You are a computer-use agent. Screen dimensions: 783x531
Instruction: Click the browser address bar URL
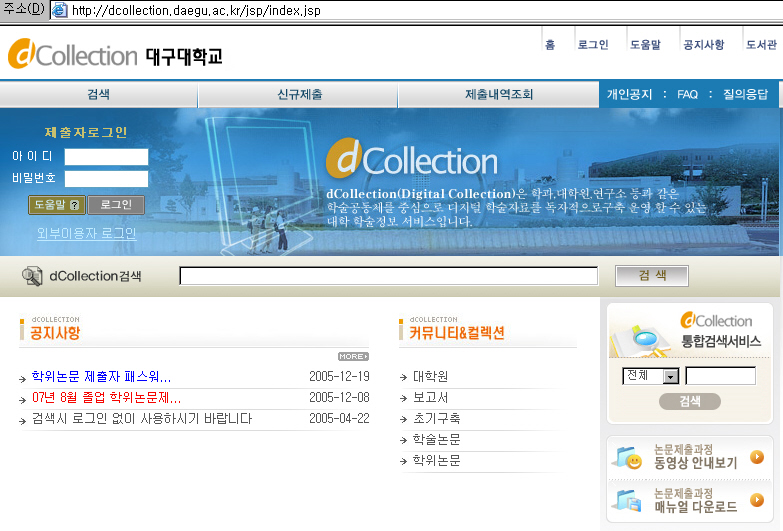[x=196, y=10]
